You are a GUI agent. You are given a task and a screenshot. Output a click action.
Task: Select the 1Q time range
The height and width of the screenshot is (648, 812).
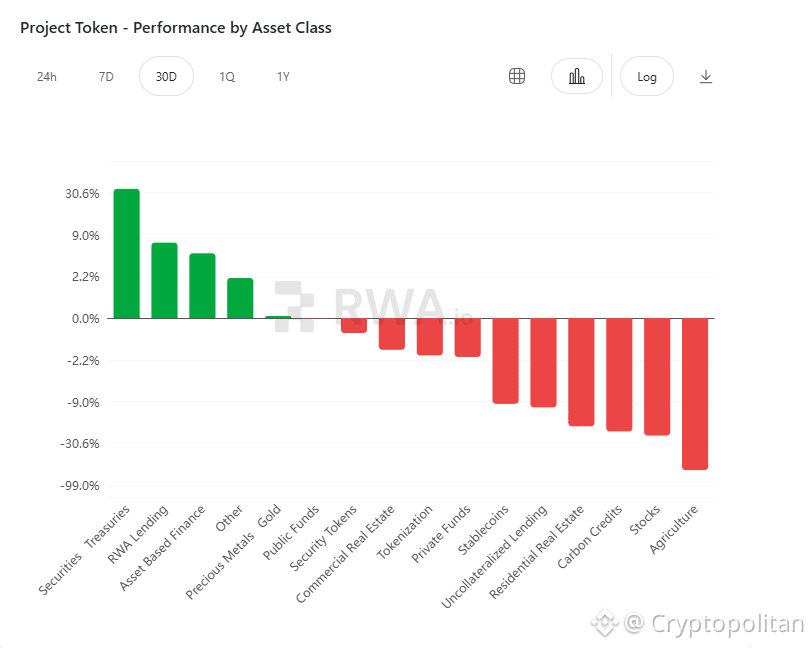[227, 75]
